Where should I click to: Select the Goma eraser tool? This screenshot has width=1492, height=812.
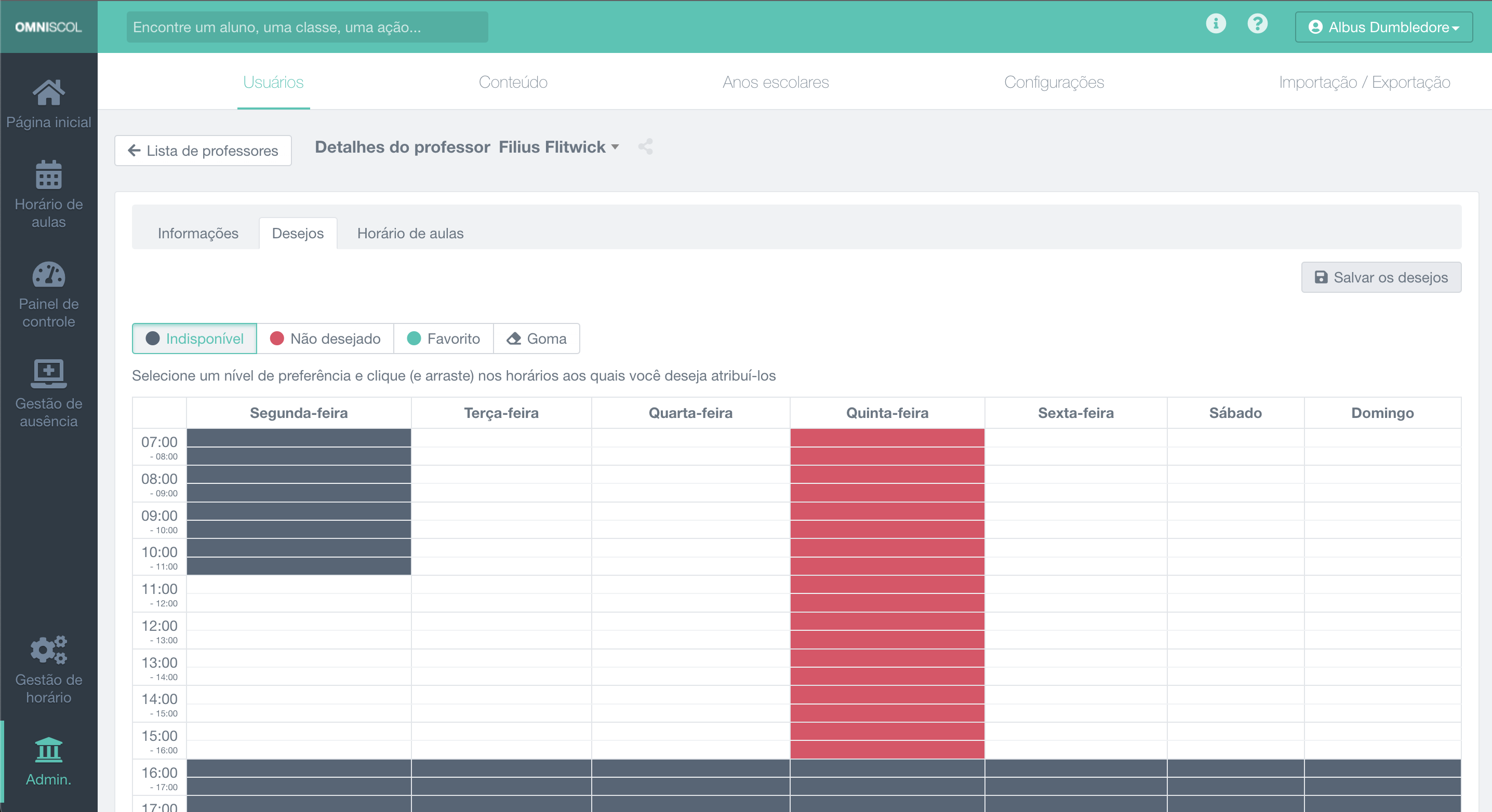(536, 339)
